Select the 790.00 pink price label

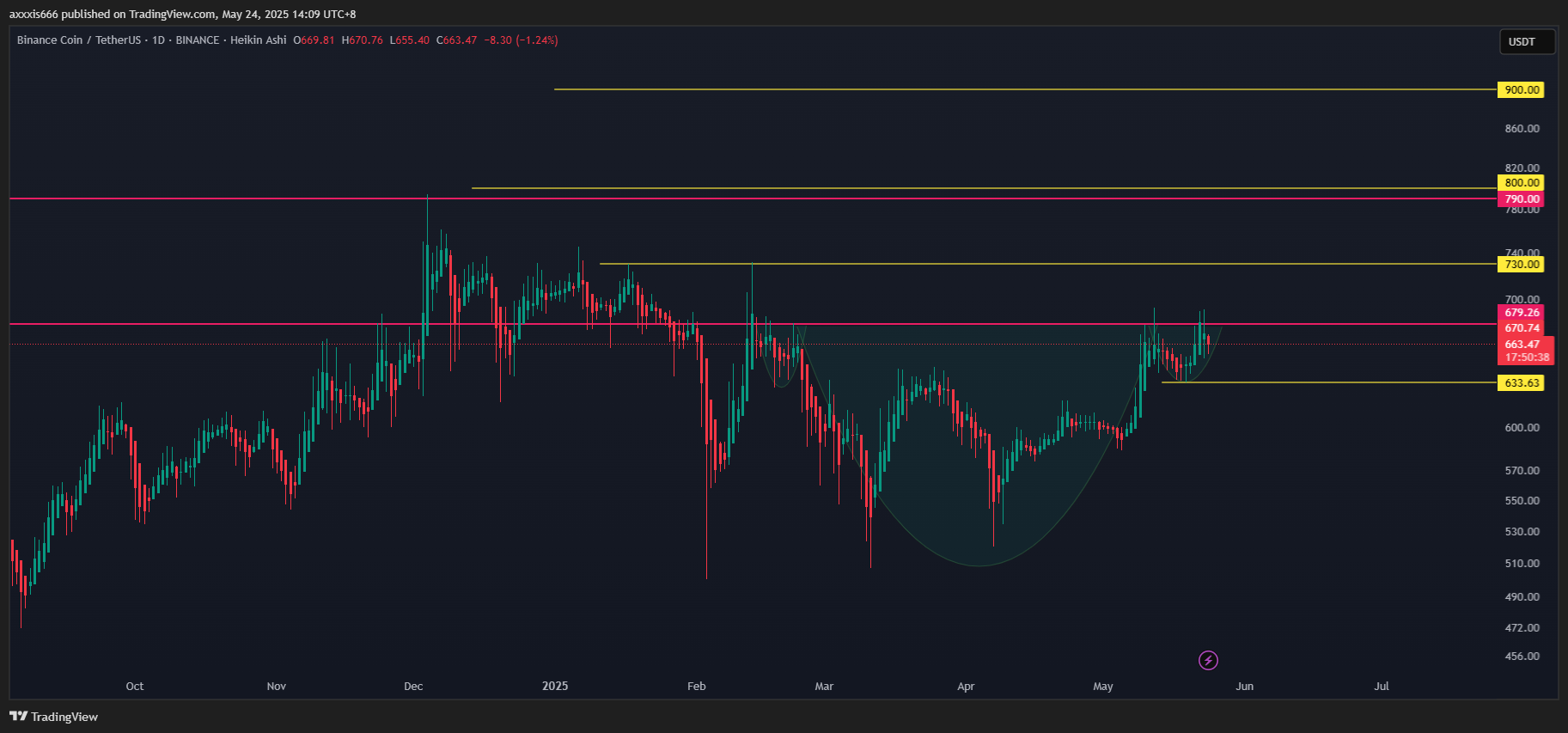[x=1521, y=199]
